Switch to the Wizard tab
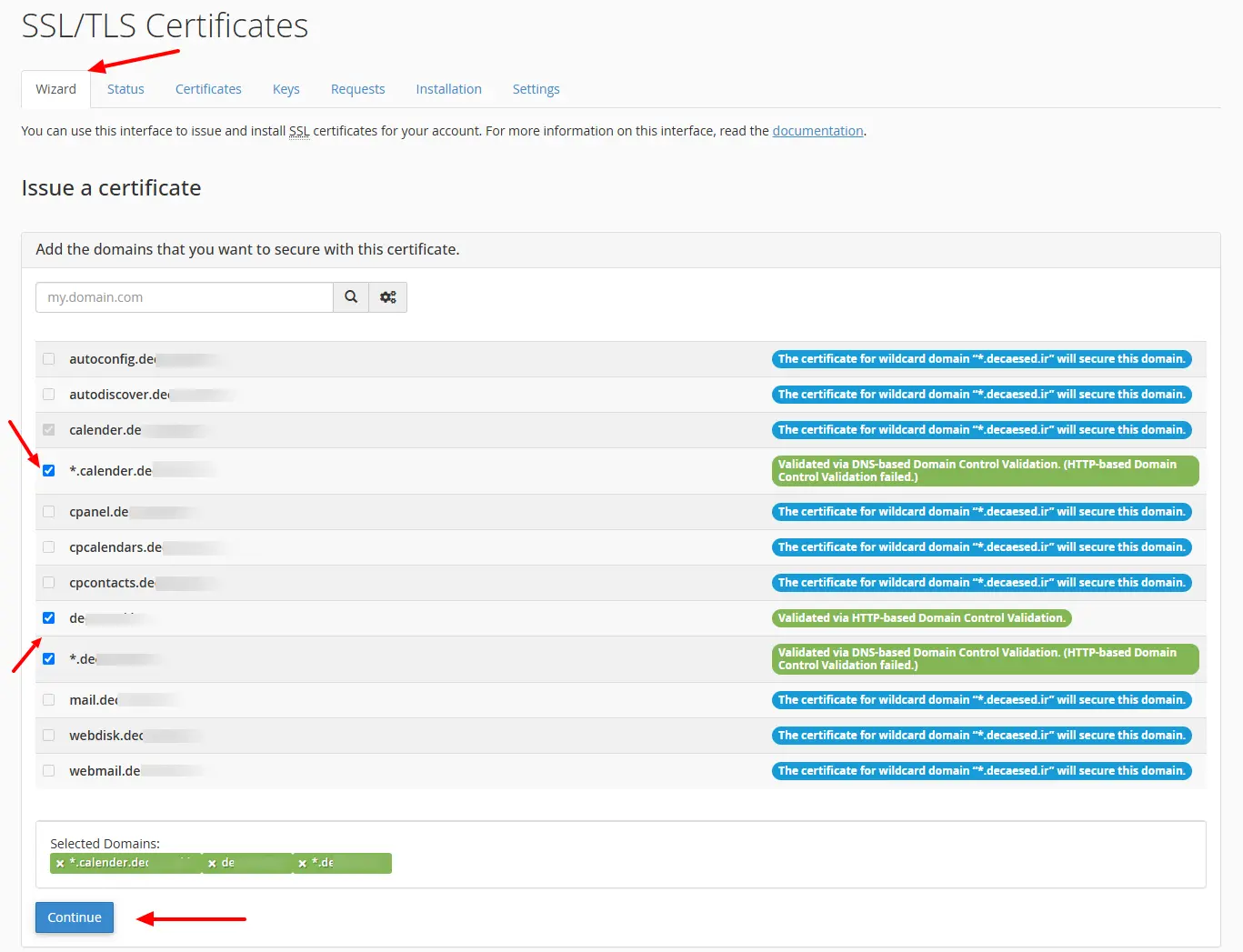This screenshot has height=952, width=1243. pyautogui.click(x=56, y=89)
